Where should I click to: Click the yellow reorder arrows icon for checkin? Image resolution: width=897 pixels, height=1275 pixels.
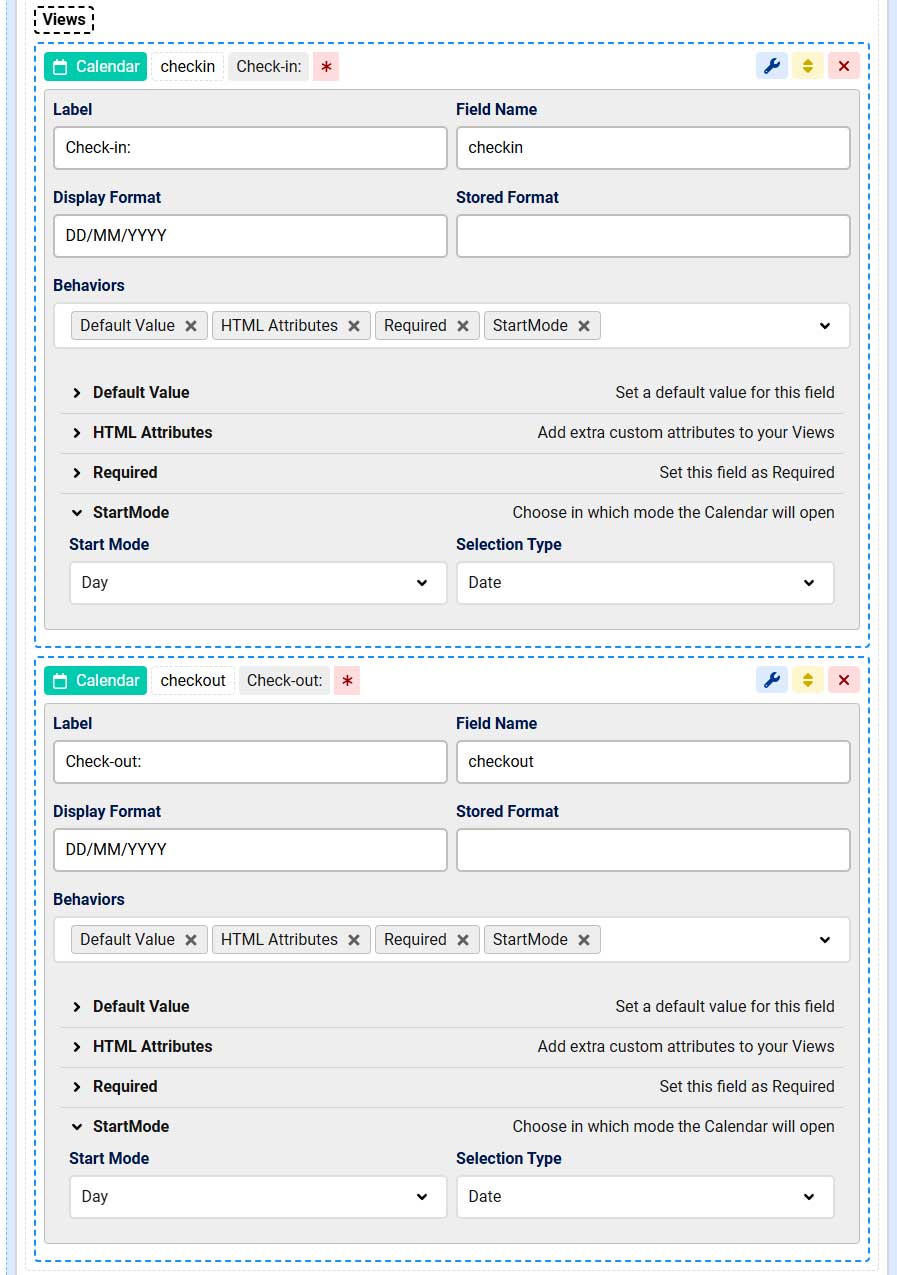click(807, 67)
